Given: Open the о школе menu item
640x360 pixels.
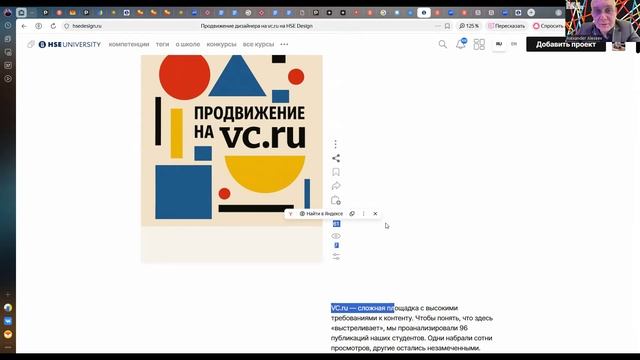Looking at the screenshot, I should tap(188, 44).
